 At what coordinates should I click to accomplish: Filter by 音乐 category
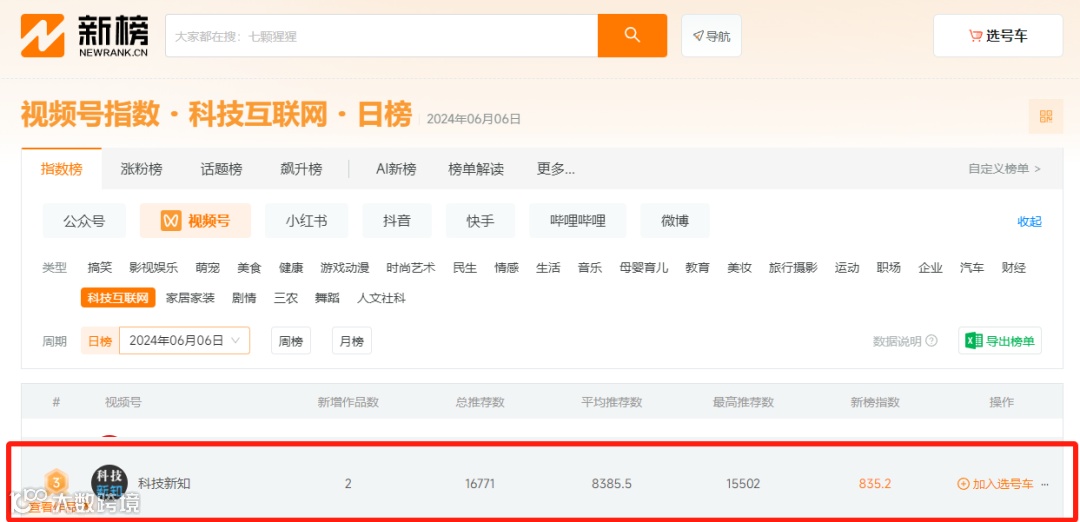(590, 268)
